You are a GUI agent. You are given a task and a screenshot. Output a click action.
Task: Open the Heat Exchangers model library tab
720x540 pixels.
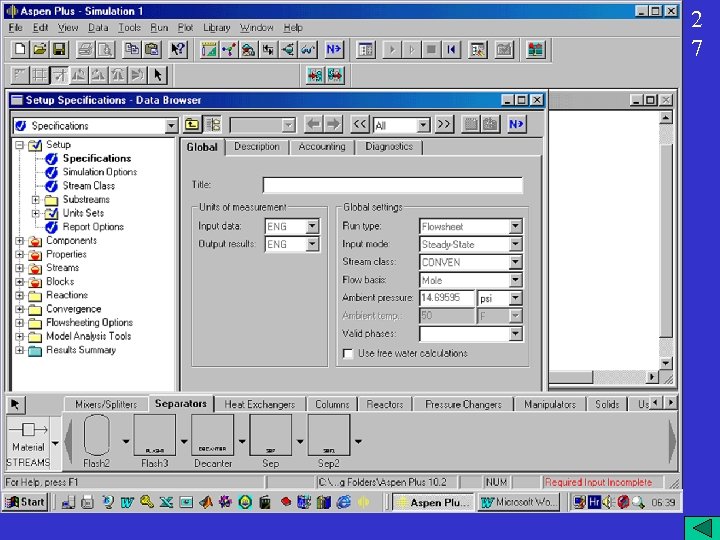point(260,404)
